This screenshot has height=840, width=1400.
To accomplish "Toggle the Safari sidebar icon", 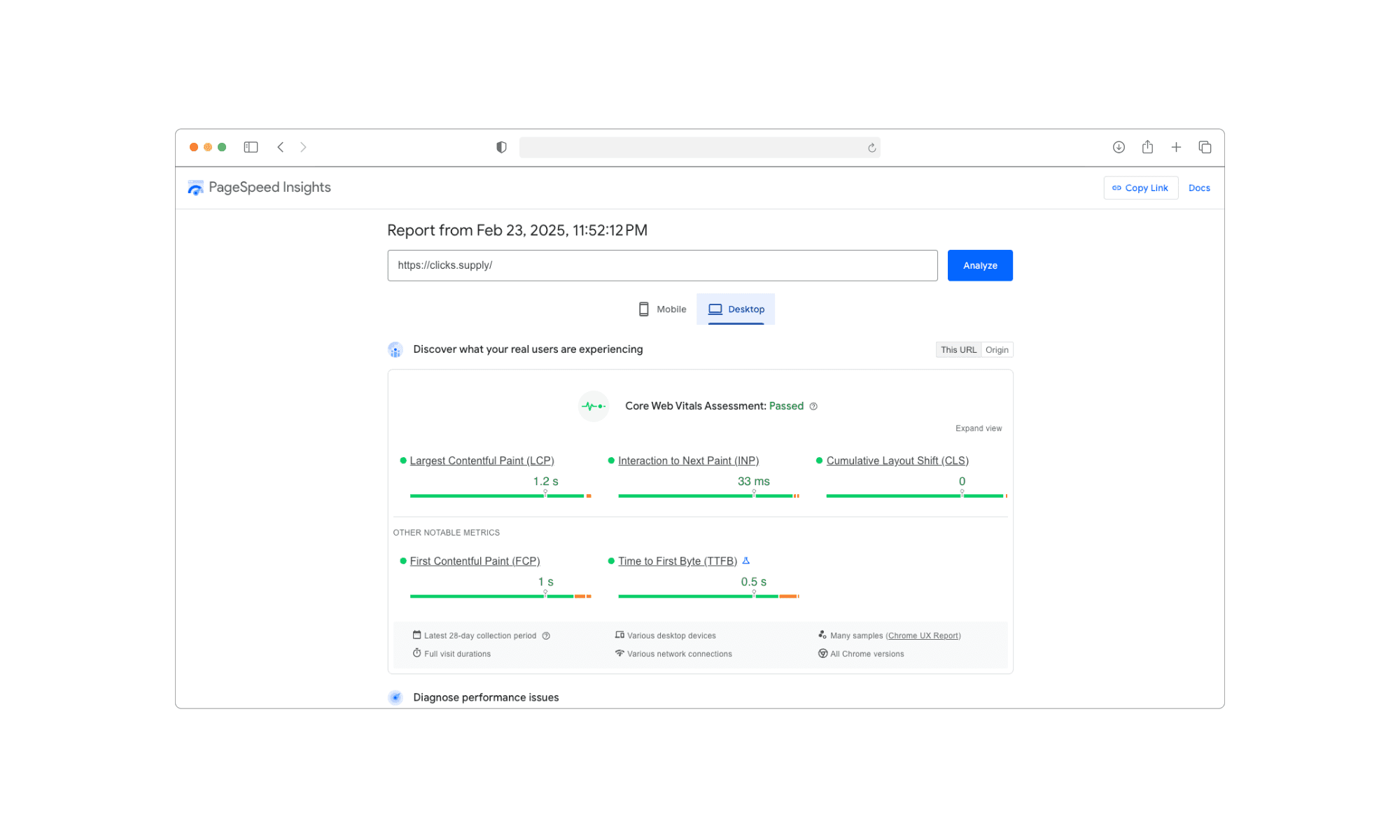I will tap(251, 147).
